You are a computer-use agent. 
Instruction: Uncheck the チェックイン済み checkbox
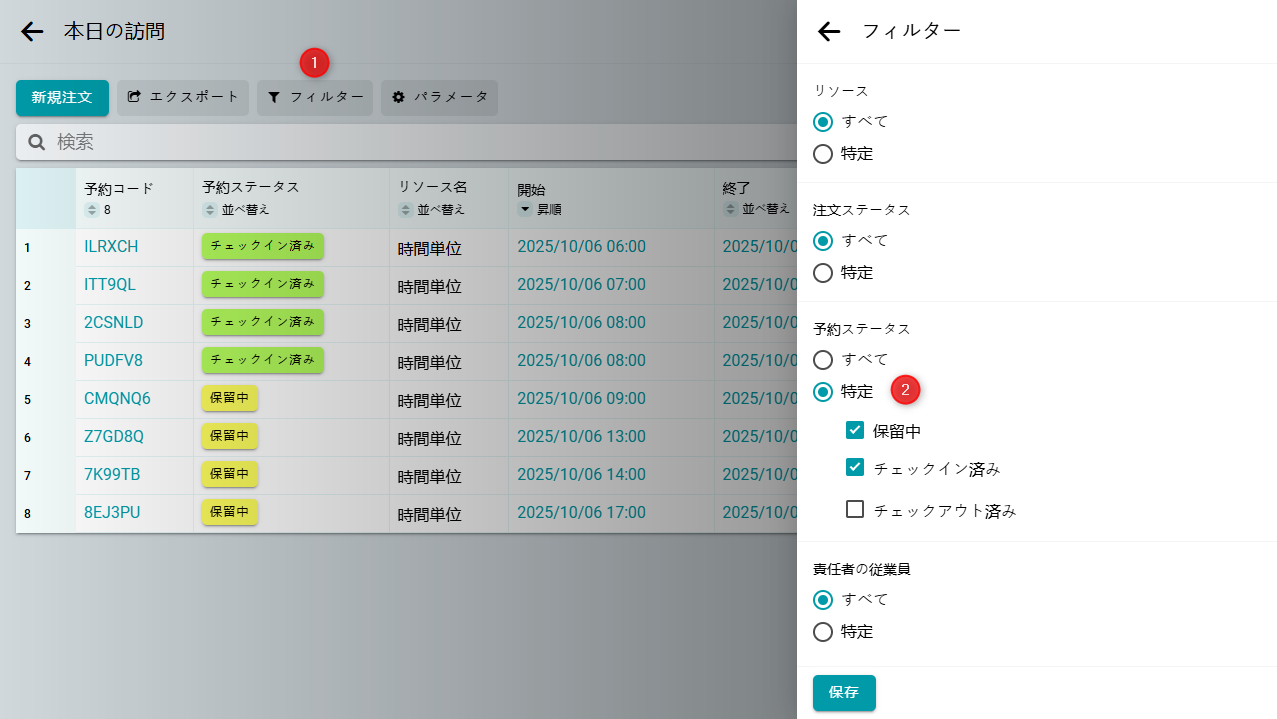pos(855,467)
